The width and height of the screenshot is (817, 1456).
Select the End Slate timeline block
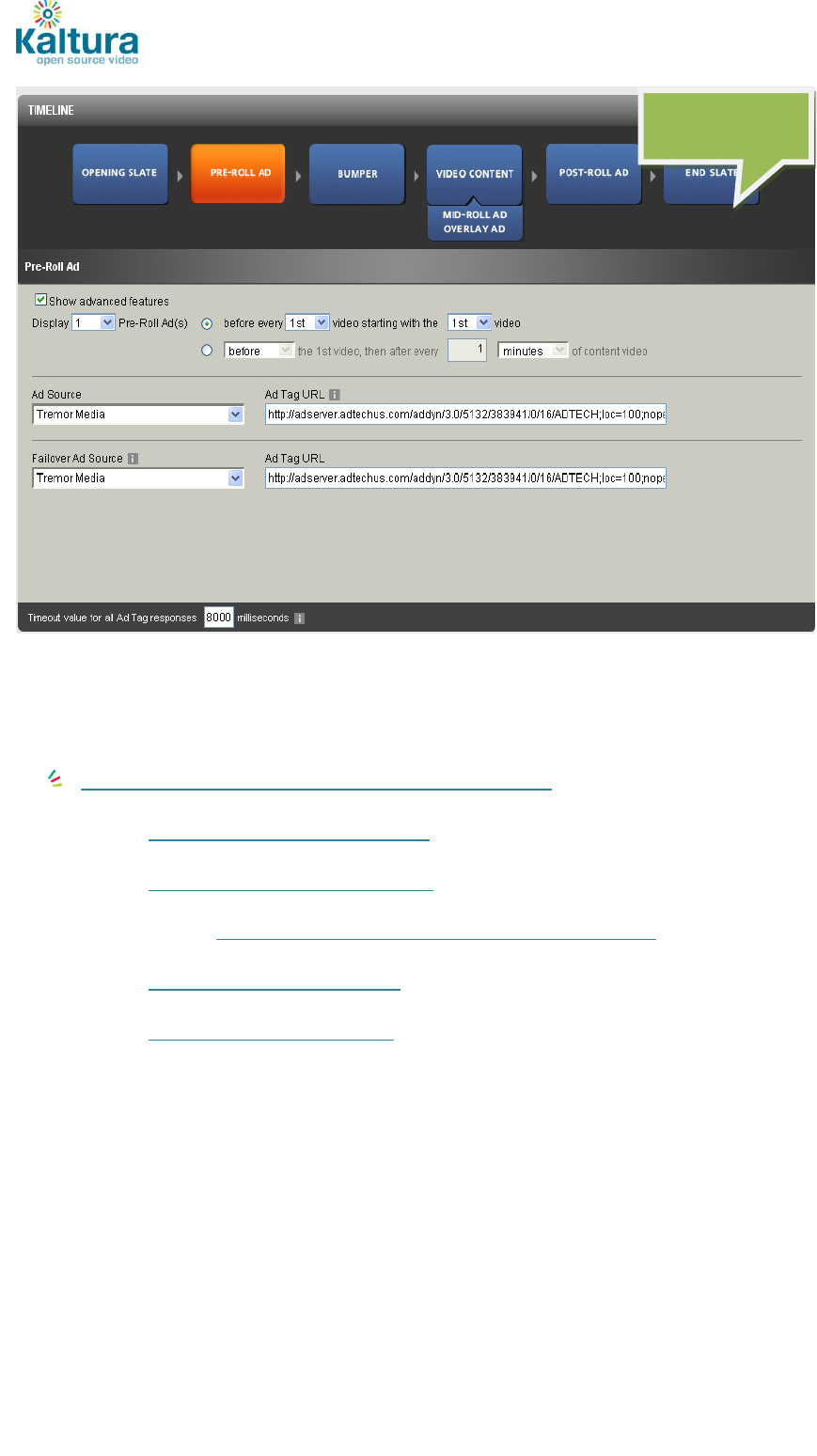click(711, 174)
